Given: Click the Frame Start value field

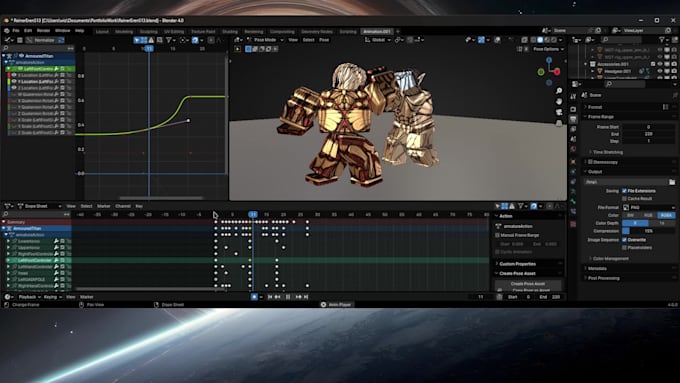Looking at the screenshot, I should tap(648, 127).
